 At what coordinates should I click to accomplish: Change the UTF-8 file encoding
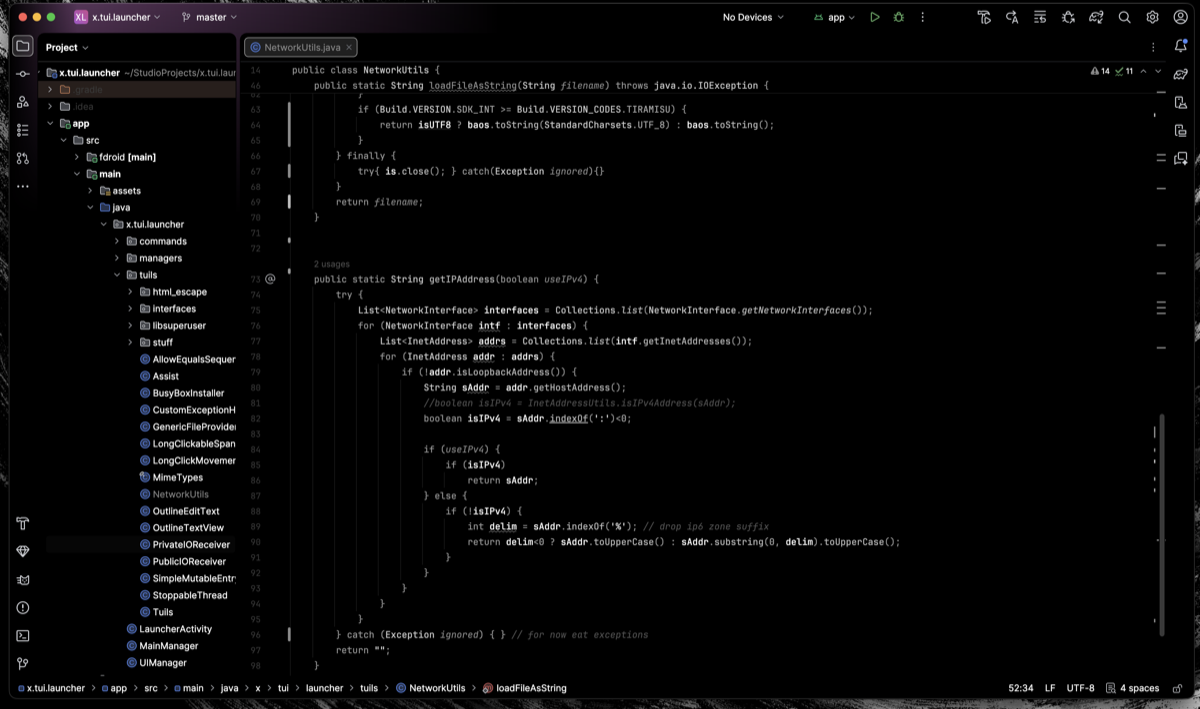coord(1080,688)
